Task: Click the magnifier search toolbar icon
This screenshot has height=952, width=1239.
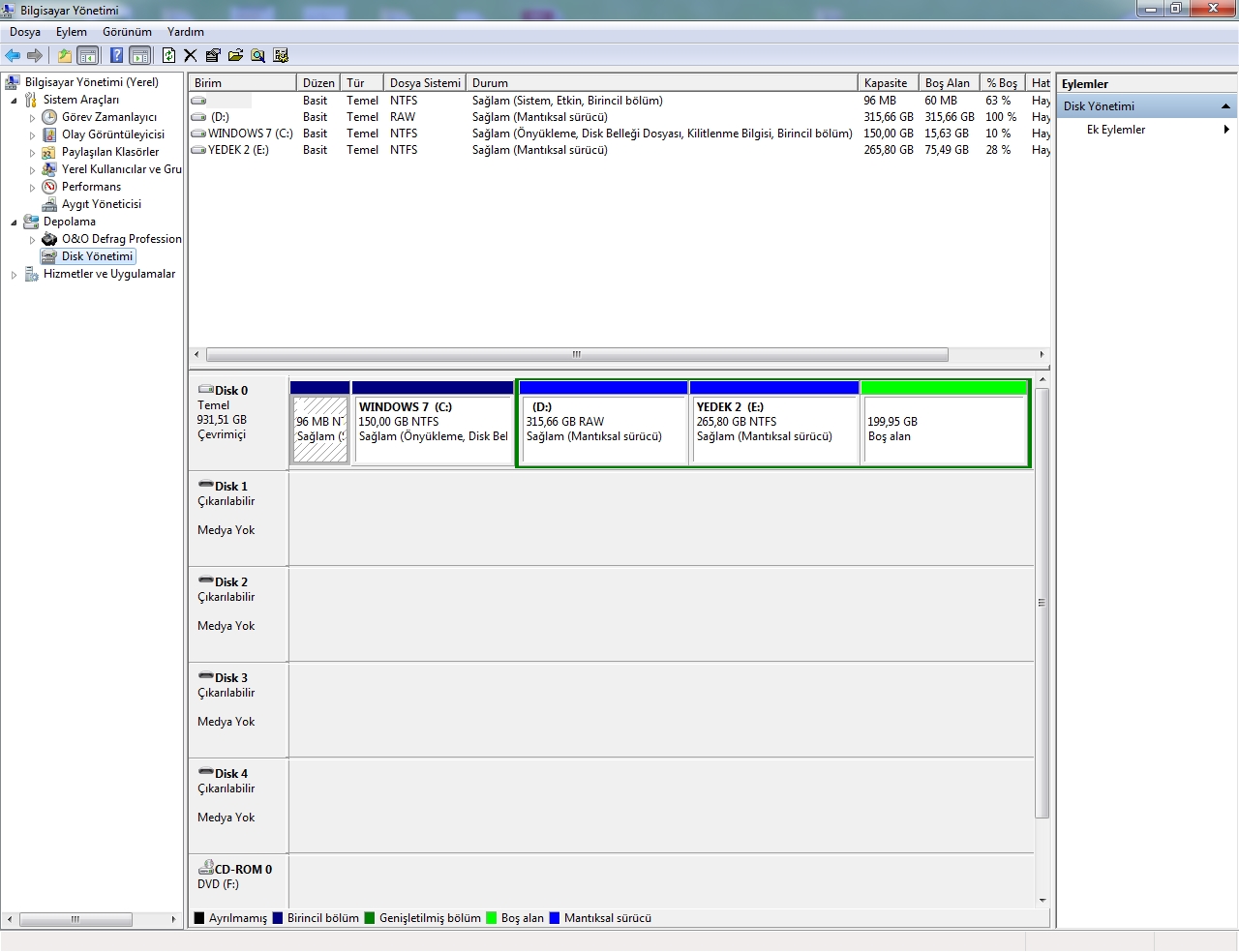Action: (x=257, y=55)
